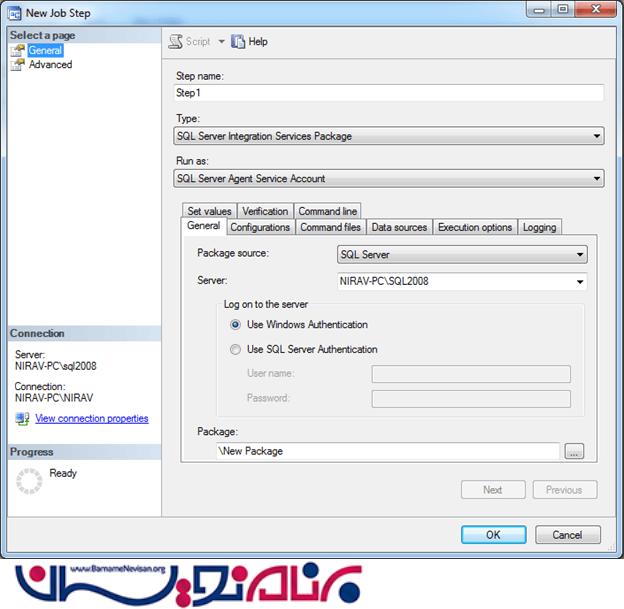Open the Package source dropdown
This screenshot has height=609, width=624.
(462, 254)
